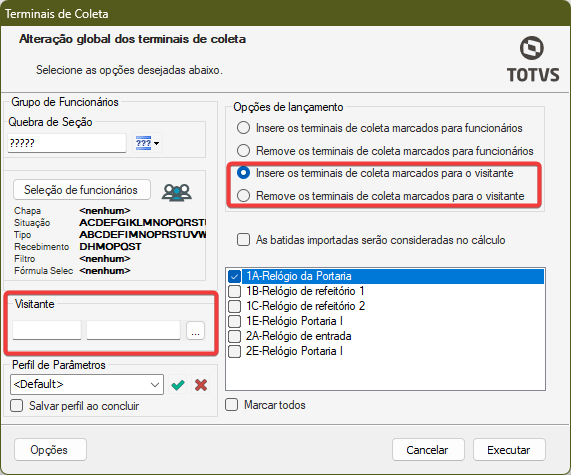571x475 pixels.
Task: Check the 1B-Relógio de refeitório 1 terminal
Action: coord(235,291)
